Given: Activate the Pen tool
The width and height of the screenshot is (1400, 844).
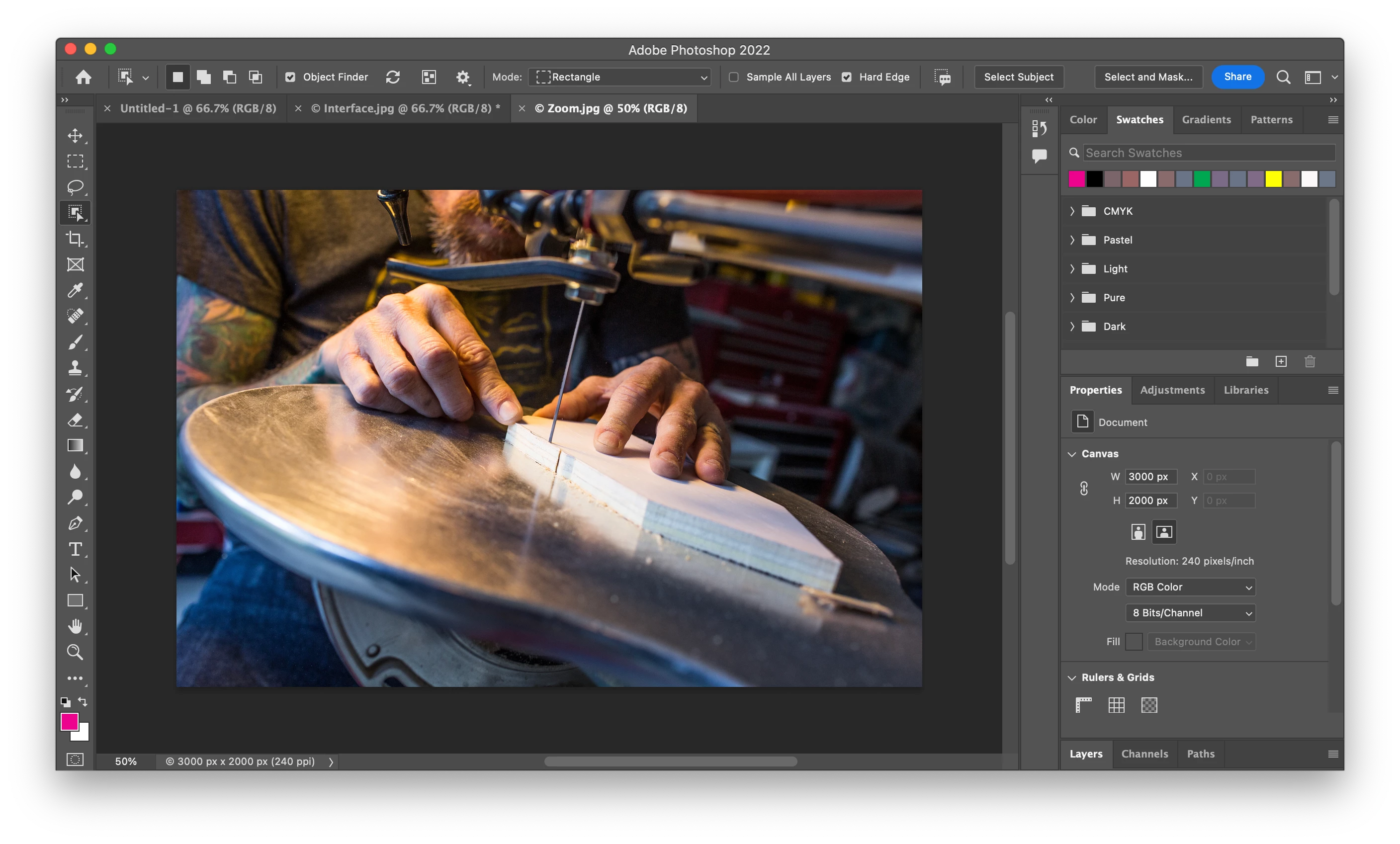Looking at the screenshot, I should click(x=75, y=523).
